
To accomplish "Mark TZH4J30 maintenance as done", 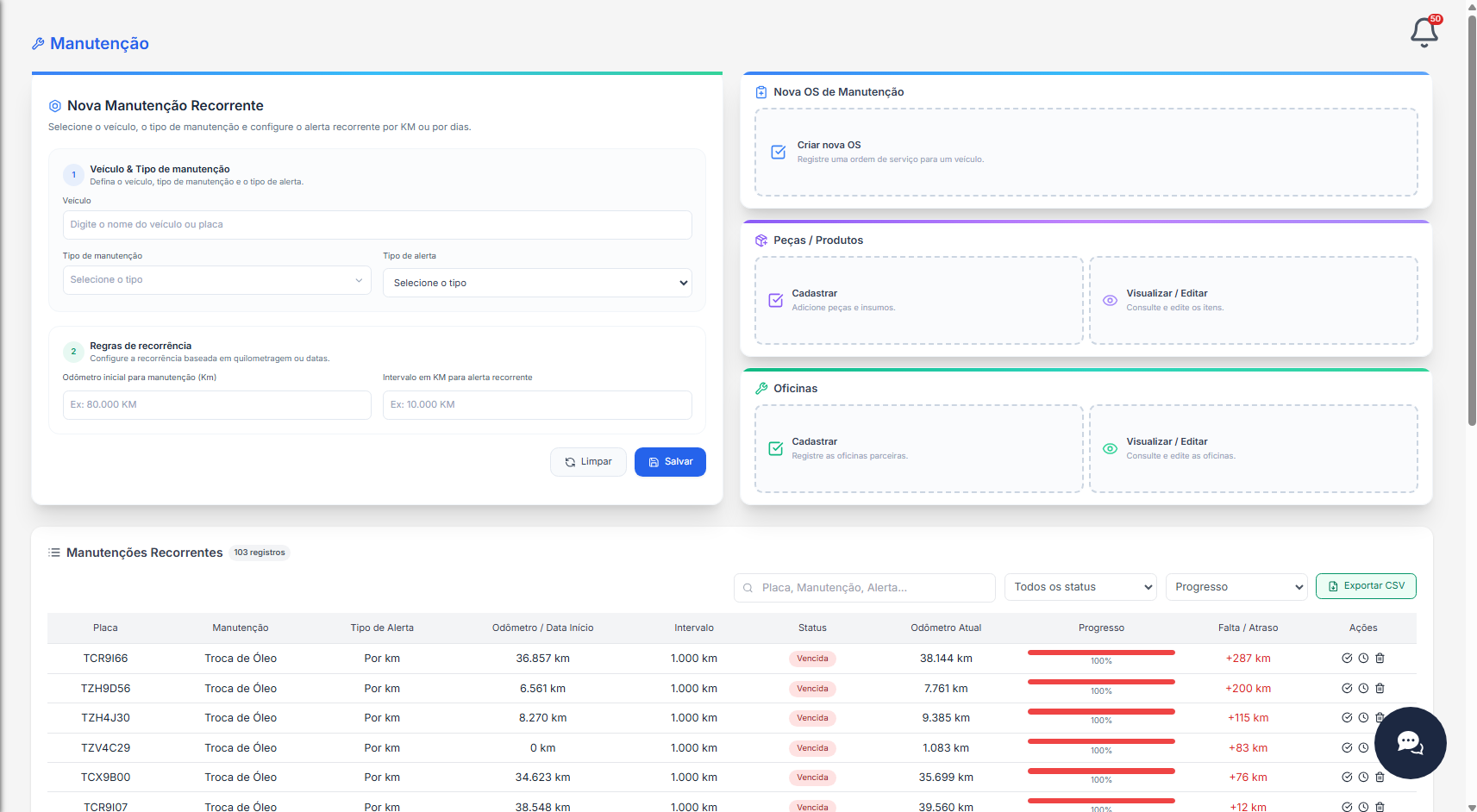I will click(1347, 718).
